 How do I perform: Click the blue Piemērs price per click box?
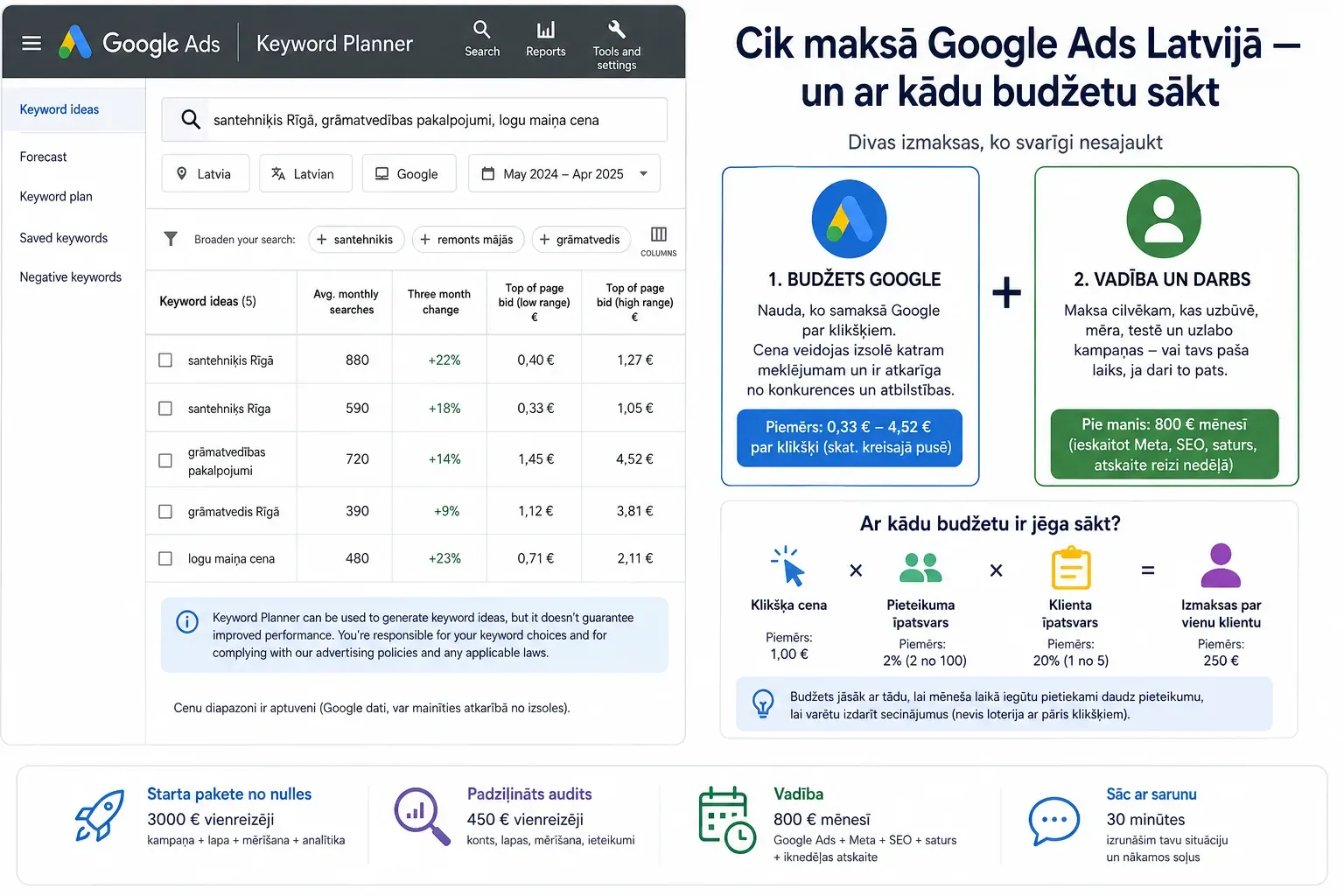click(x=850, y=437)
